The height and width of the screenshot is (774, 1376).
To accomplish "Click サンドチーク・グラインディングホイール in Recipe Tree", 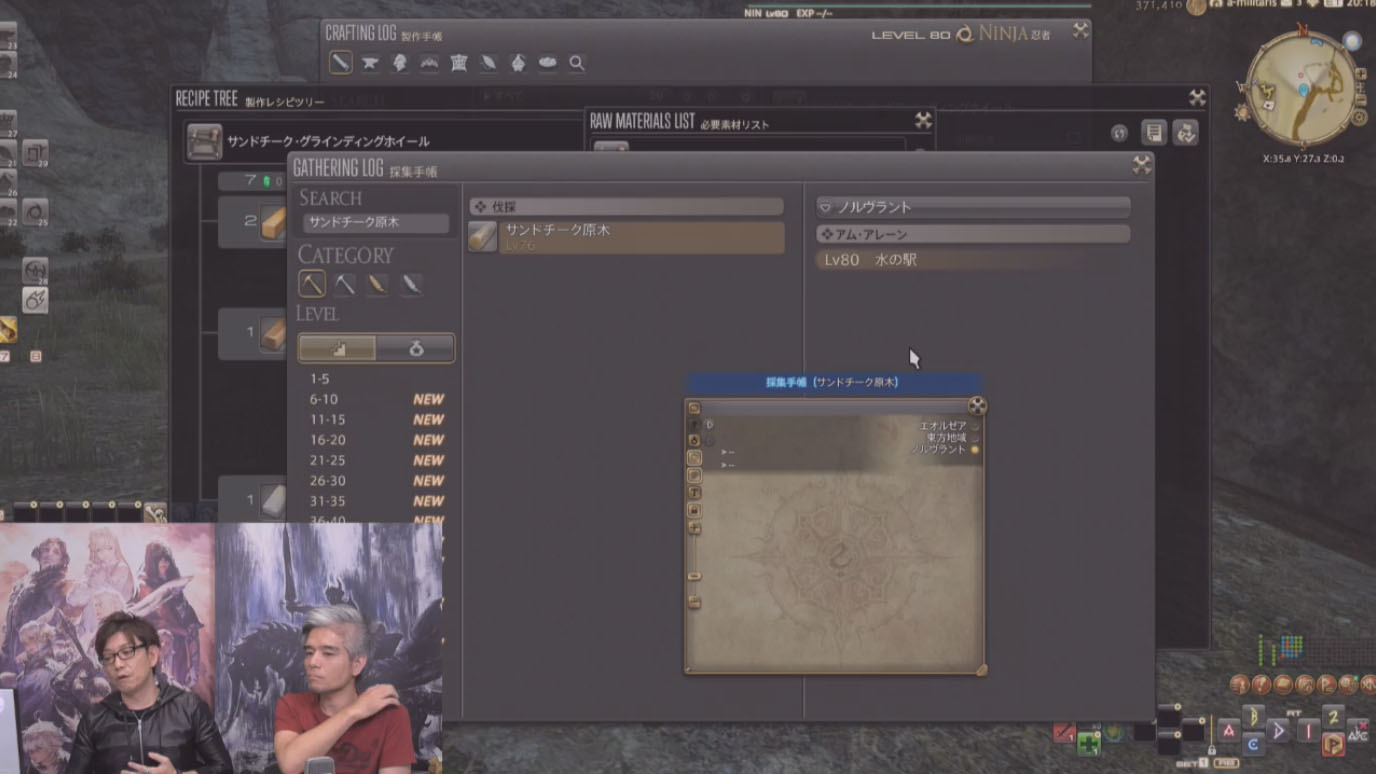I will tap(328, 142).
